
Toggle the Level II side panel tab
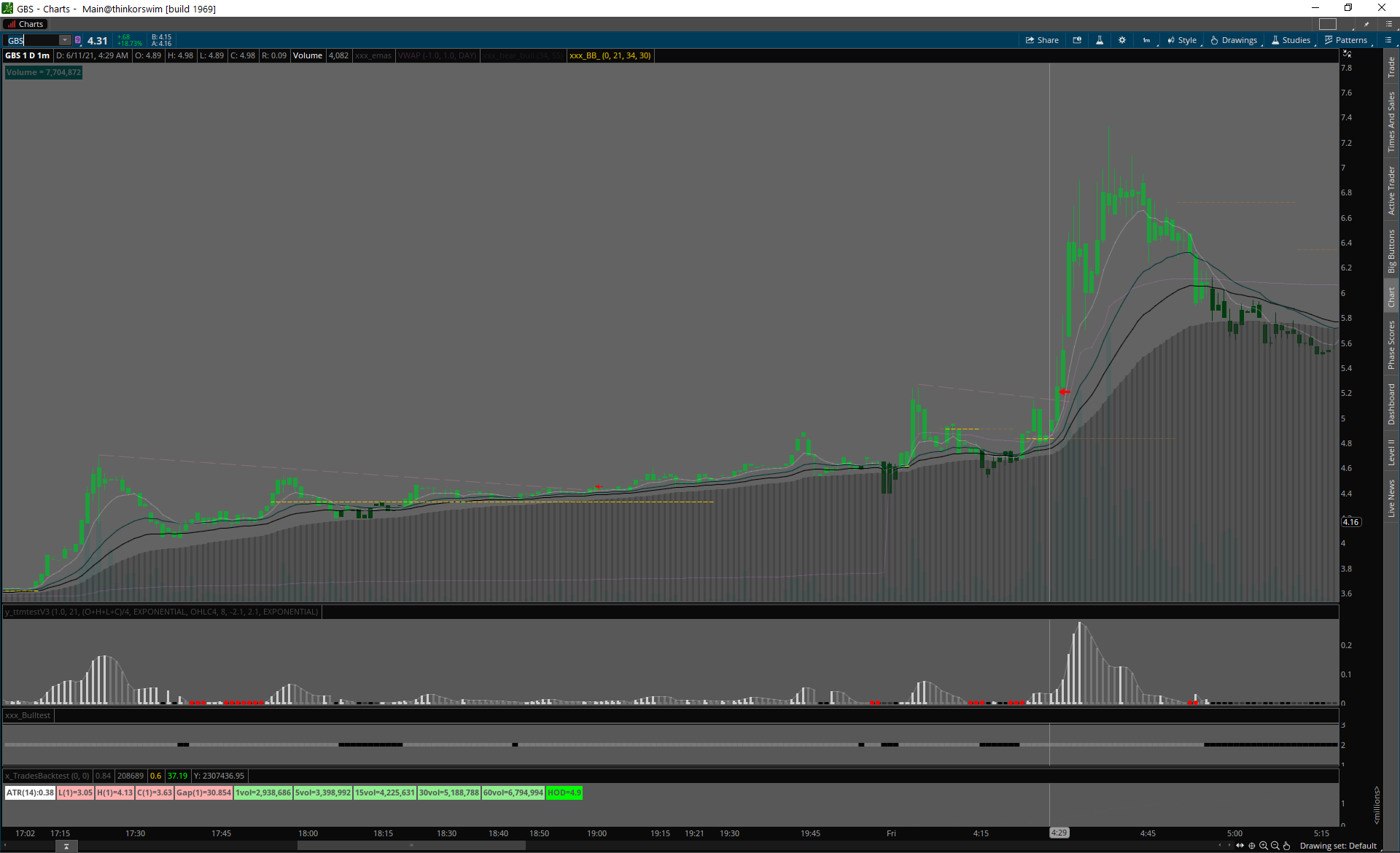[x=1391, y=452]
